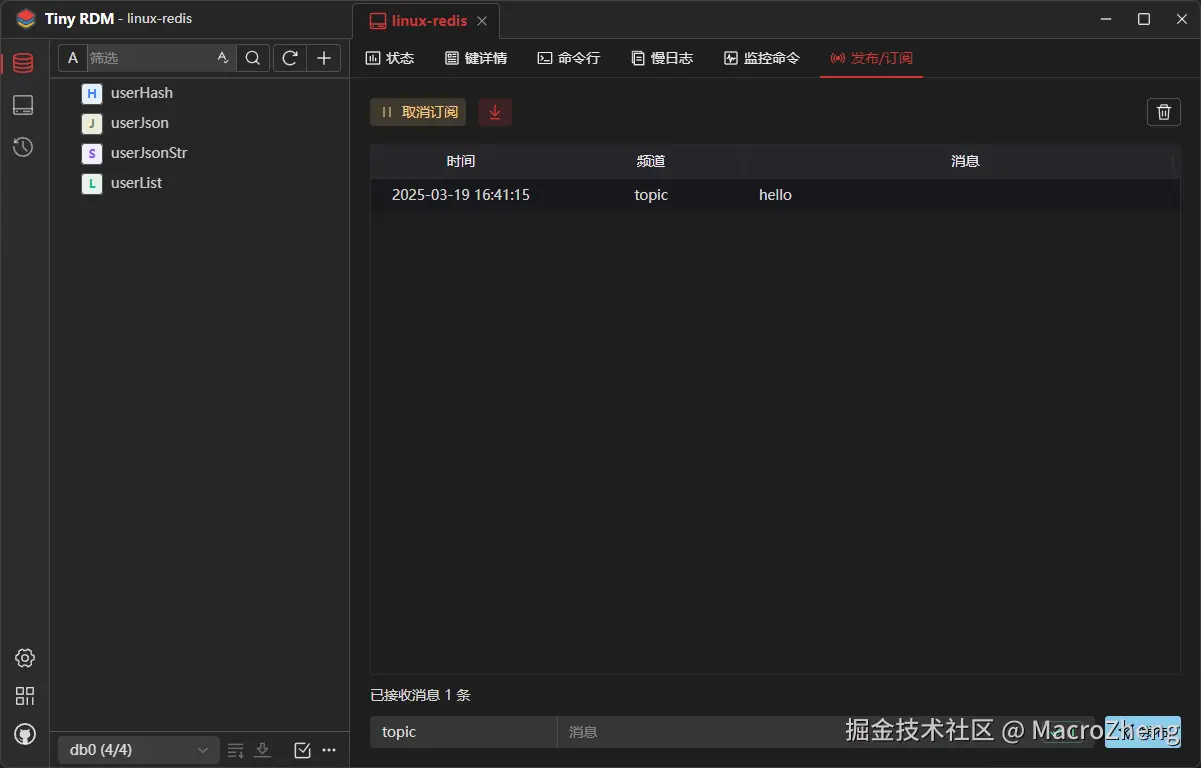Image resolution: width=1201 pixels, height=768 pixels.
Task: Close the linux-redis tab
Action: [x=483, y=21]
